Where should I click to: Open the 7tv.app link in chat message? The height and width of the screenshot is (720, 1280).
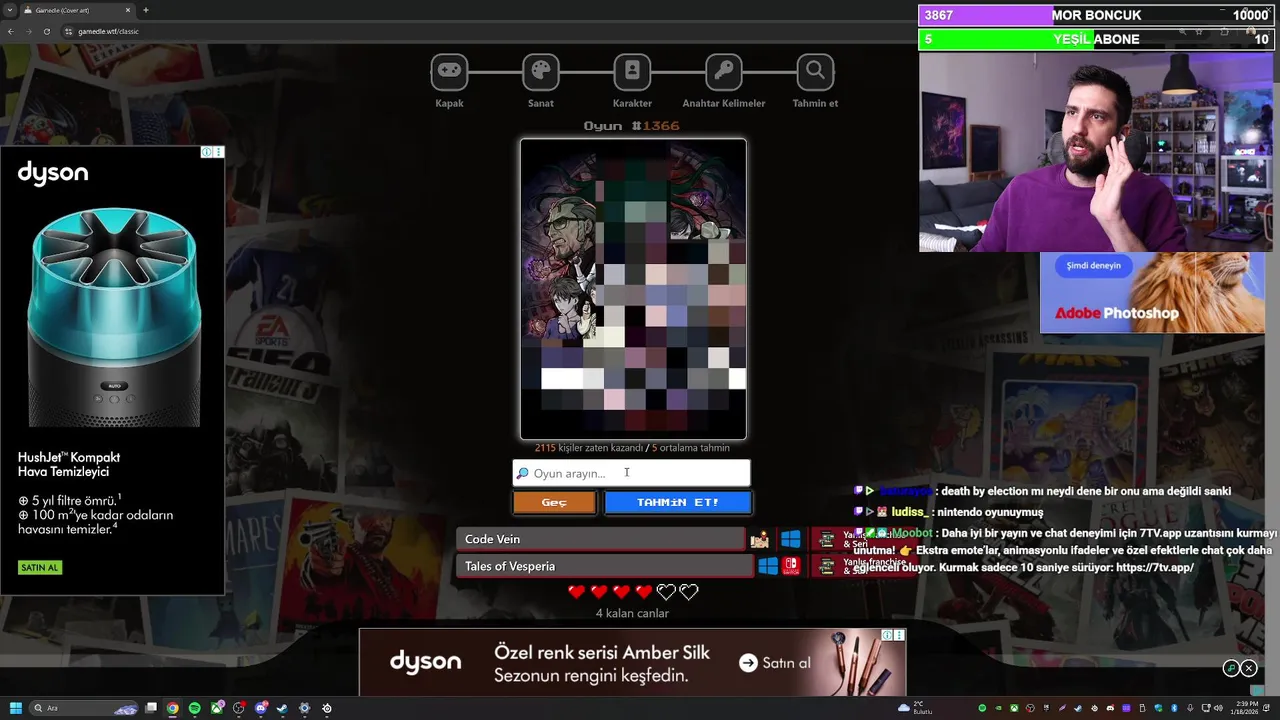1155,567
